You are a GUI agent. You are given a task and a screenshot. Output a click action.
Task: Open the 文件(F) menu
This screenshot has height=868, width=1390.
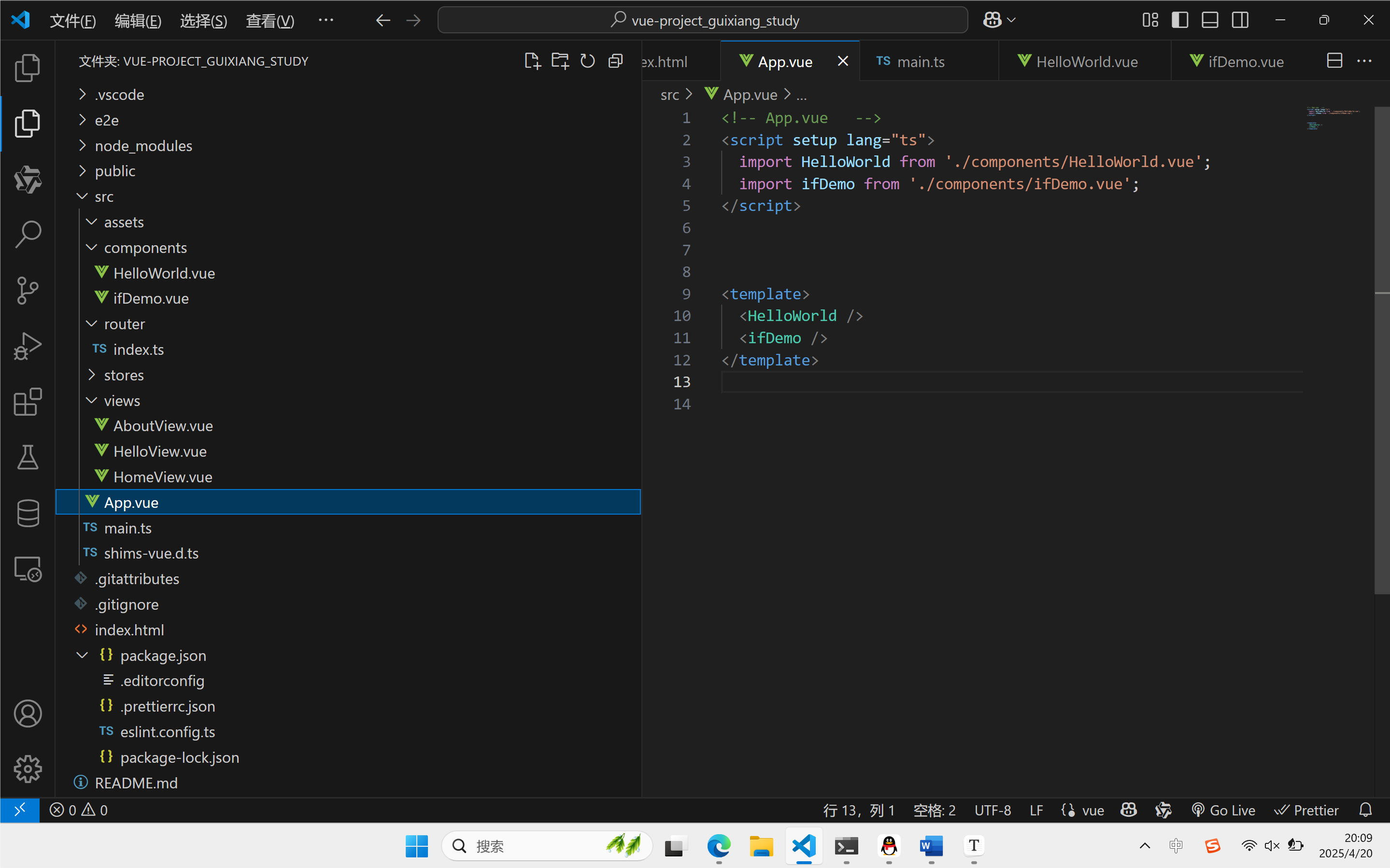click(72, 21)
